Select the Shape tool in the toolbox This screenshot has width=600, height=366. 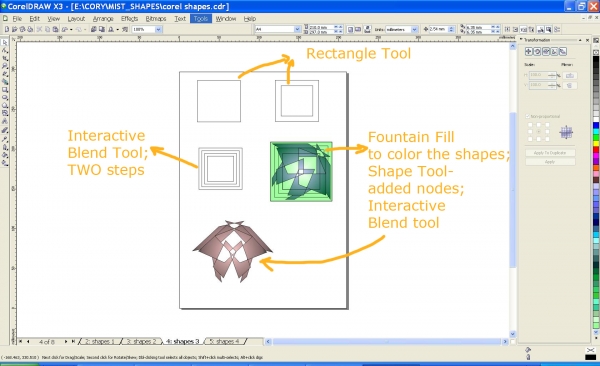(5, 50)
